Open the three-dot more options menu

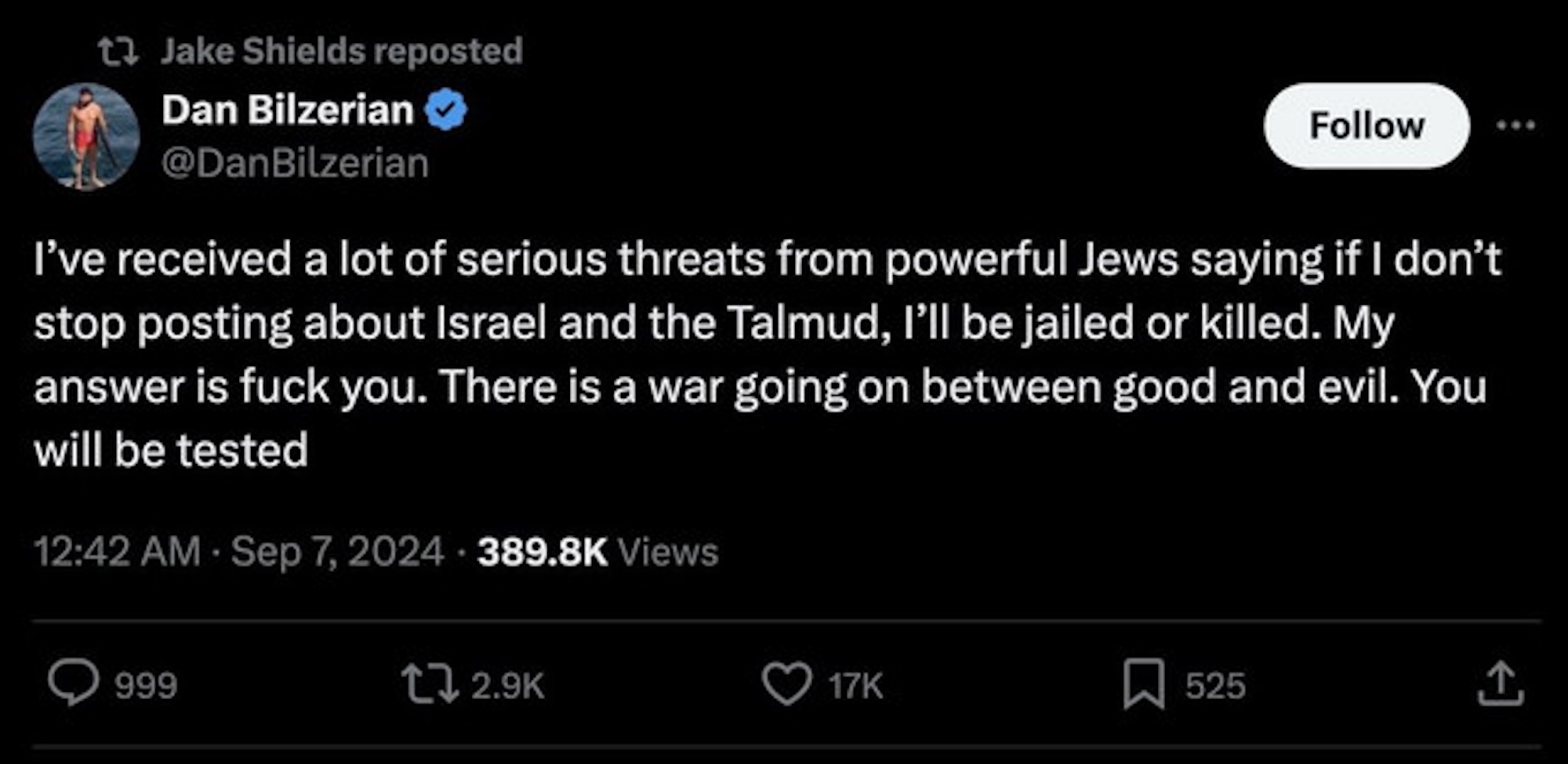1515,125
